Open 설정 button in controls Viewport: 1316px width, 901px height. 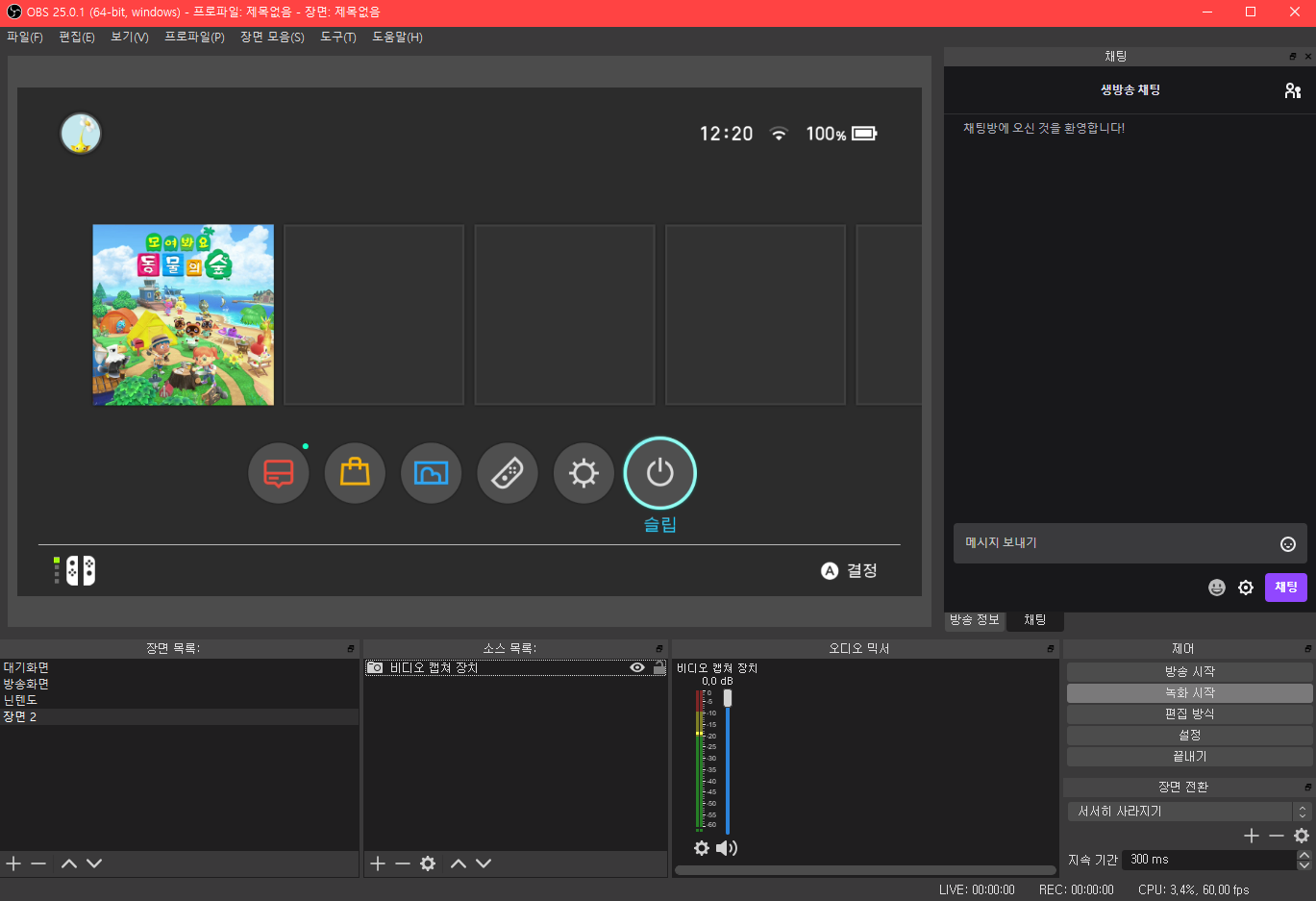point(1190,735)
